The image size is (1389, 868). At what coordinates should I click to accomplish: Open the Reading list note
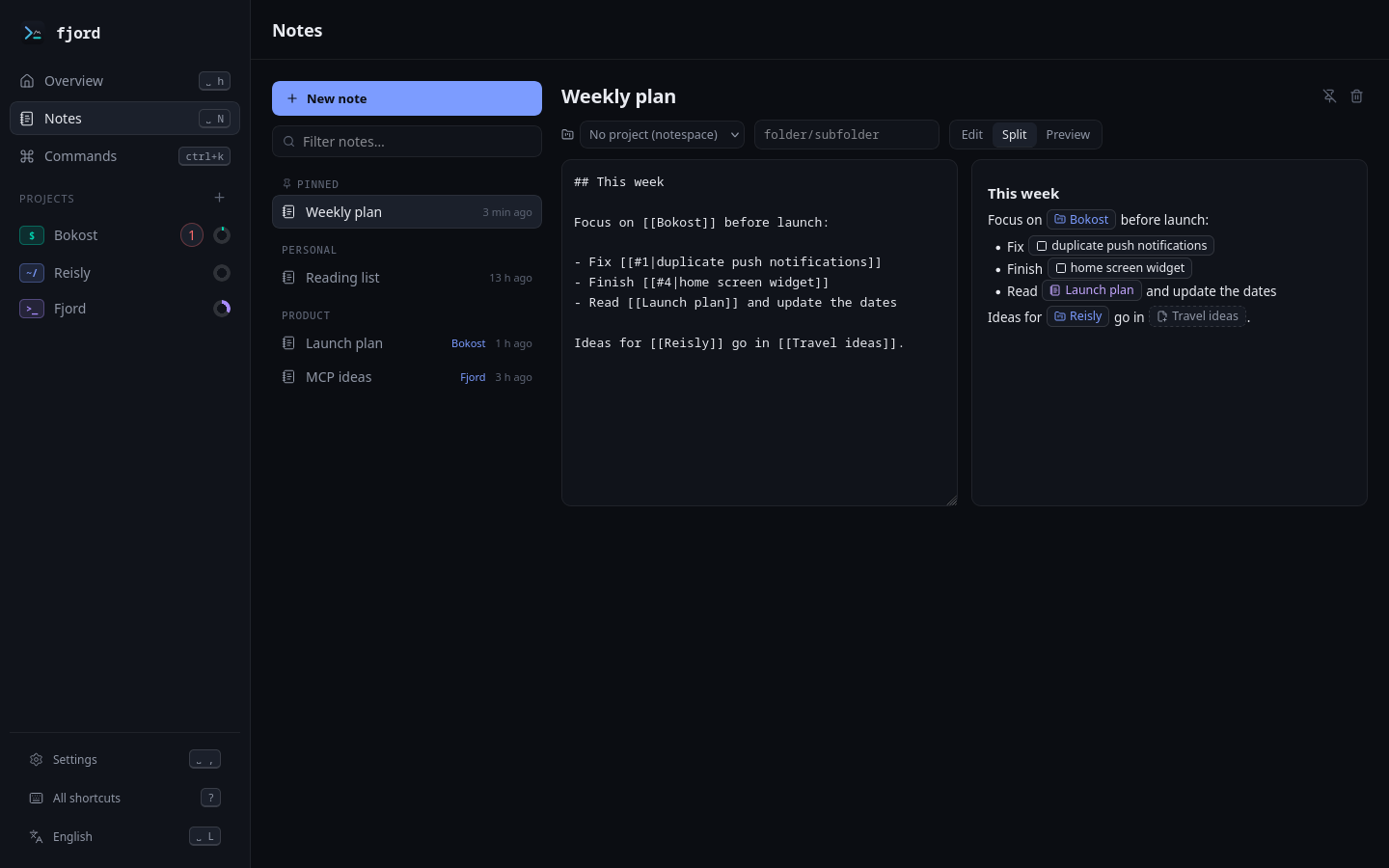pos(407,278)
